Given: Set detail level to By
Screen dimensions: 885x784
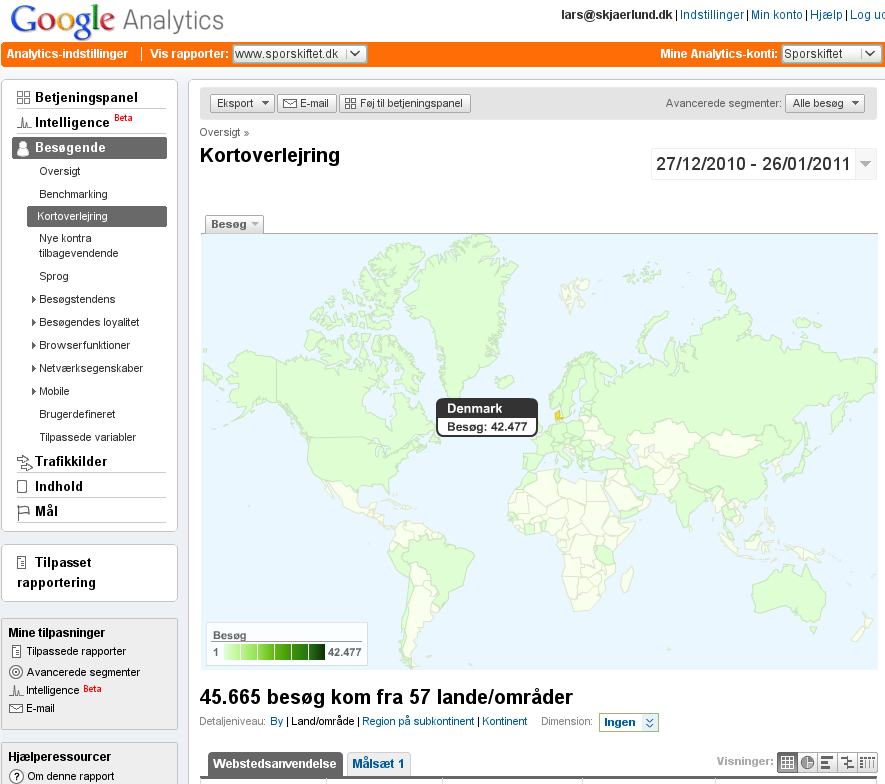Looking at the screenshot, I should pos(277,722).
